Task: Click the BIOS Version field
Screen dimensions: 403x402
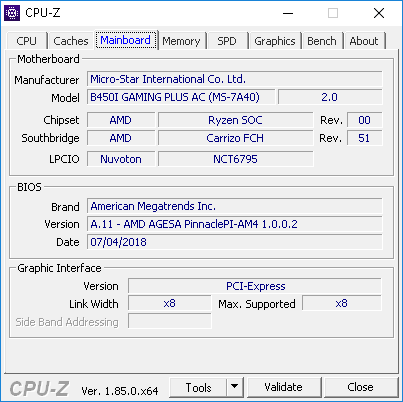Action: pyautogui.click(x=235, y=224)
